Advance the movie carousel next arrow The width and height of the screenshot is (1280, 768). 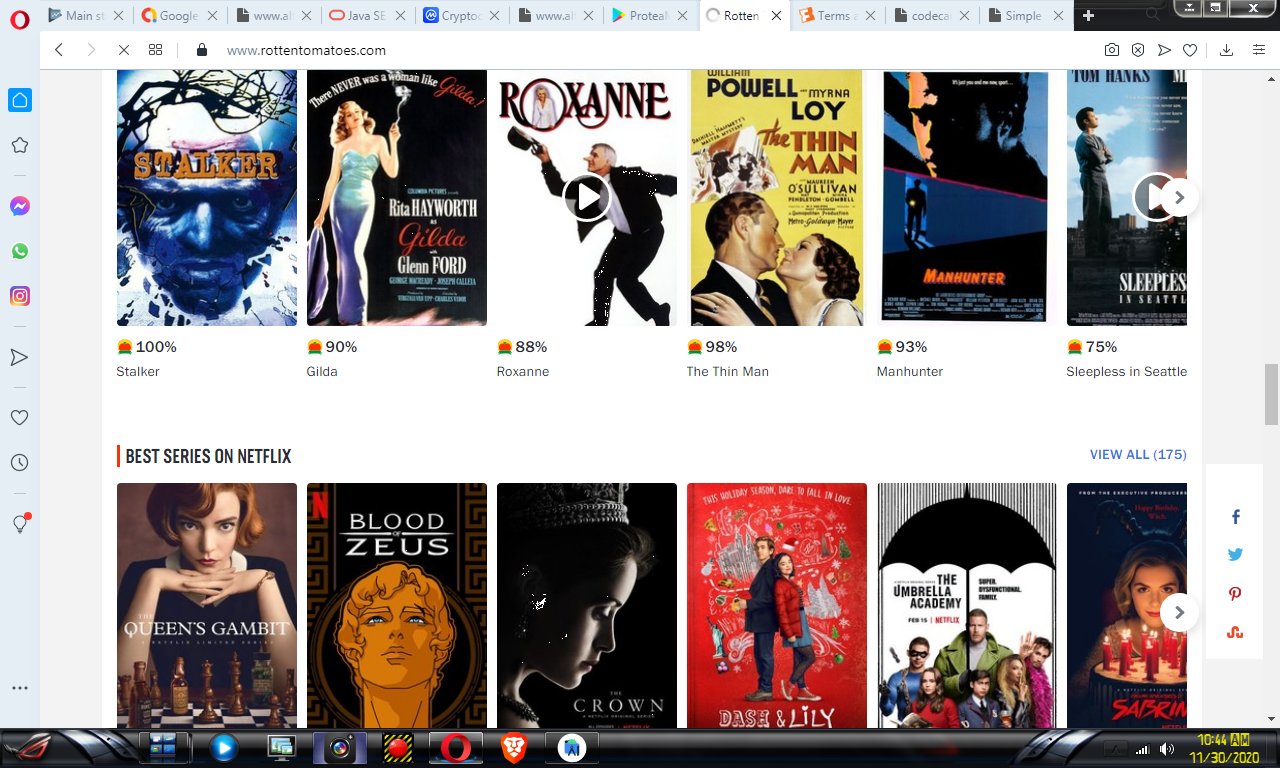pos(1179,197)
